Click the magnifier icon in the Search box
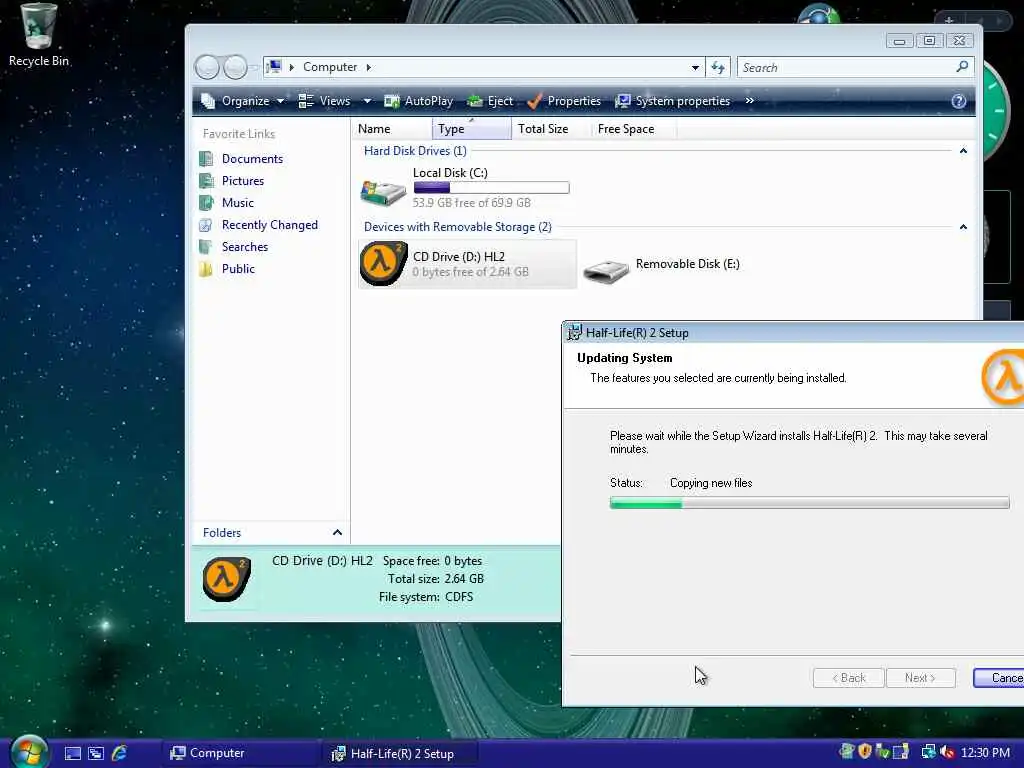Viewport: 1024px width, 768px height. pos(962,67)
